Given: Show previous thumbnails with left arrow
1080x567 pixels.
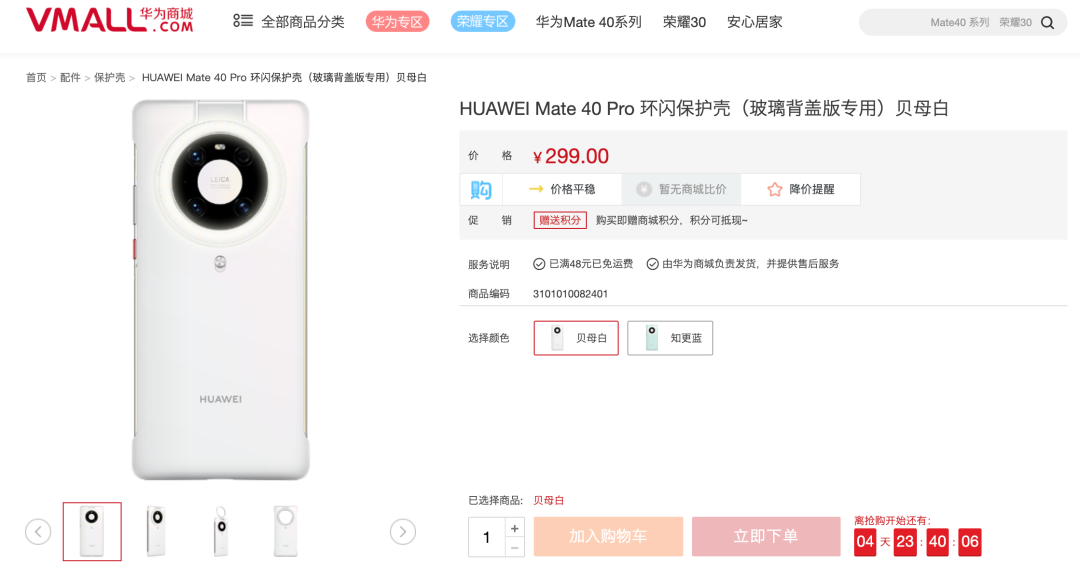Looking at the screenshot, I should click(38, 532).
